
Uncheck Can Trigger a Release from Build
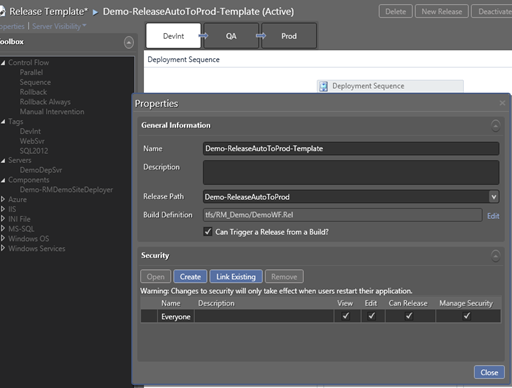coord(208,231)
